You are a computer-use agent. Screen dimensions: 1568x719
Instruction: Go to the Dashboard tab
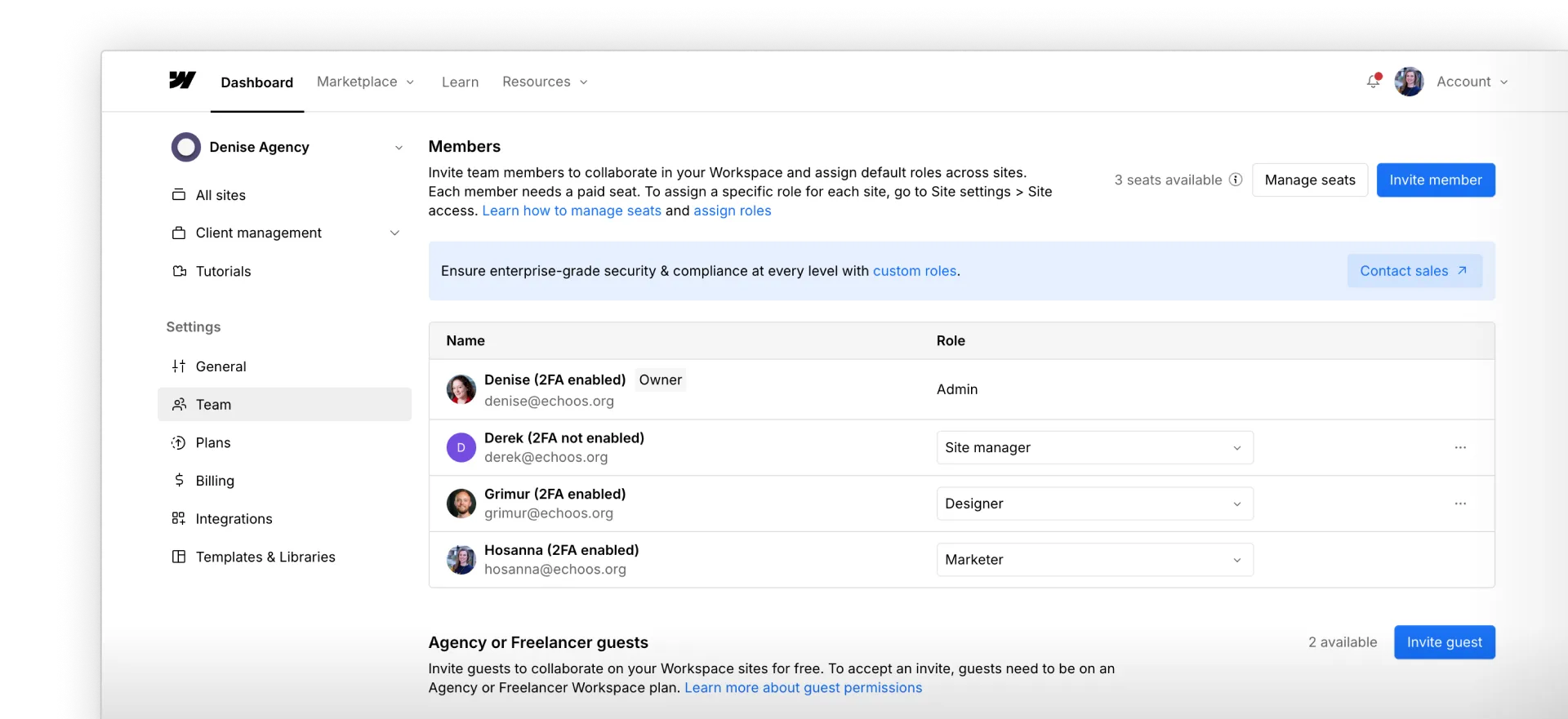(x=256, y=82)
